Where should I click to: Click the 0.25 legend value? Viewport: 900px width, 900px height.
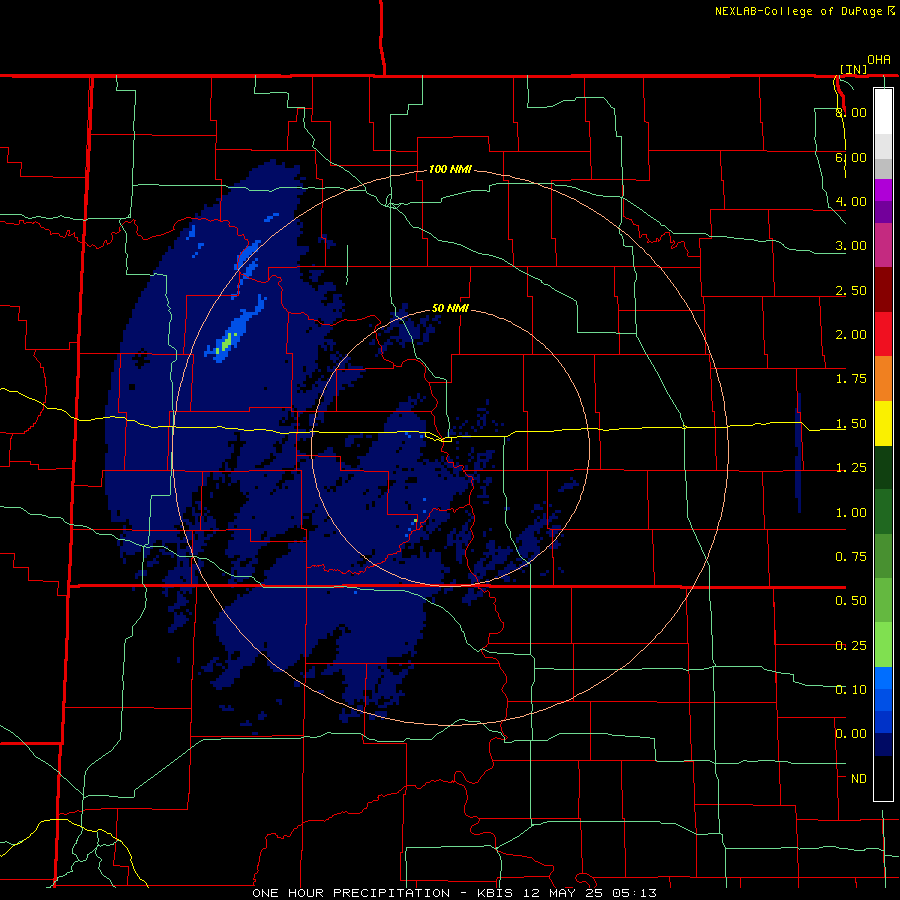click(x=851, y=646)
